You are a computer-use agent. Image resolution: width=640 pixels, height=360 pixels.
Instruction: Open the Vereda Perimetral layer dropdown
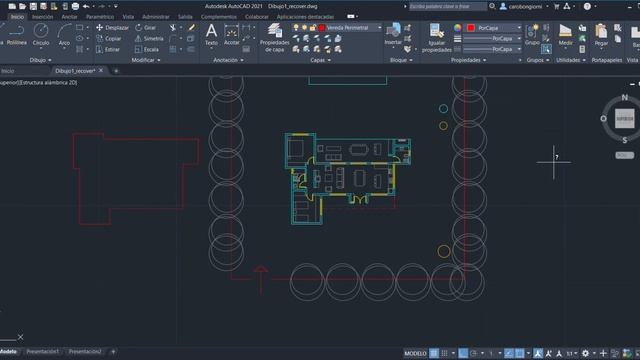point(337,28)
